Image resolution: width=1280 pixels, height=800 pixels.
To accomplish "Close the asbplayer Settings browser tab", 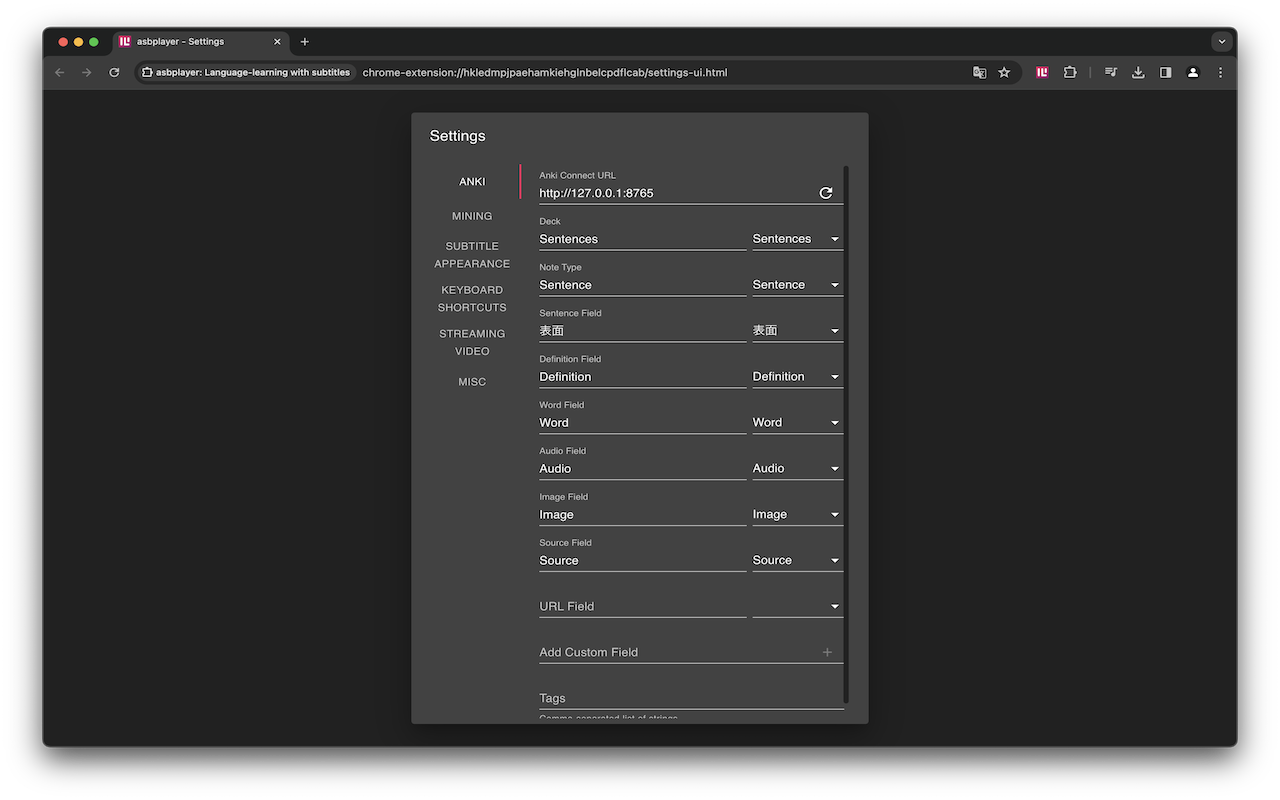I will (277, 41).
